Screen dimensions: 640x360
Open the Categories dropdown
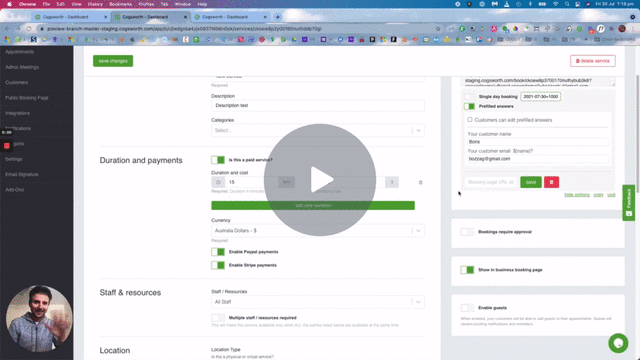coord(318,131)
